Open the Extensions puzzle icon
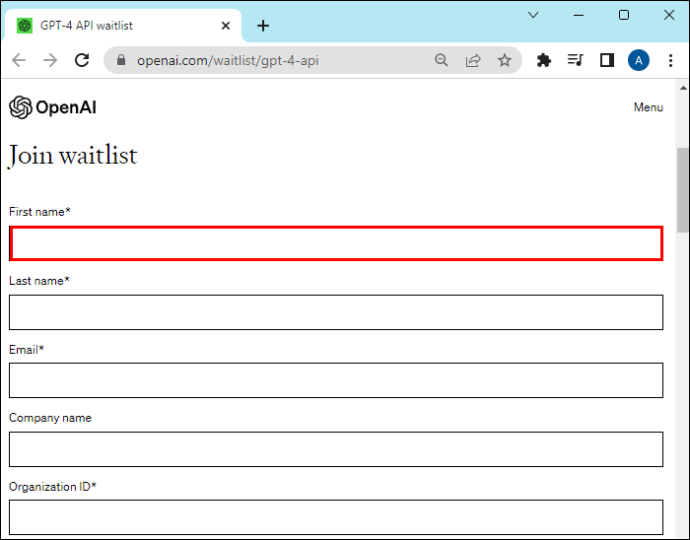The width and height of the screenshot is (690, 540). point(544,60)
